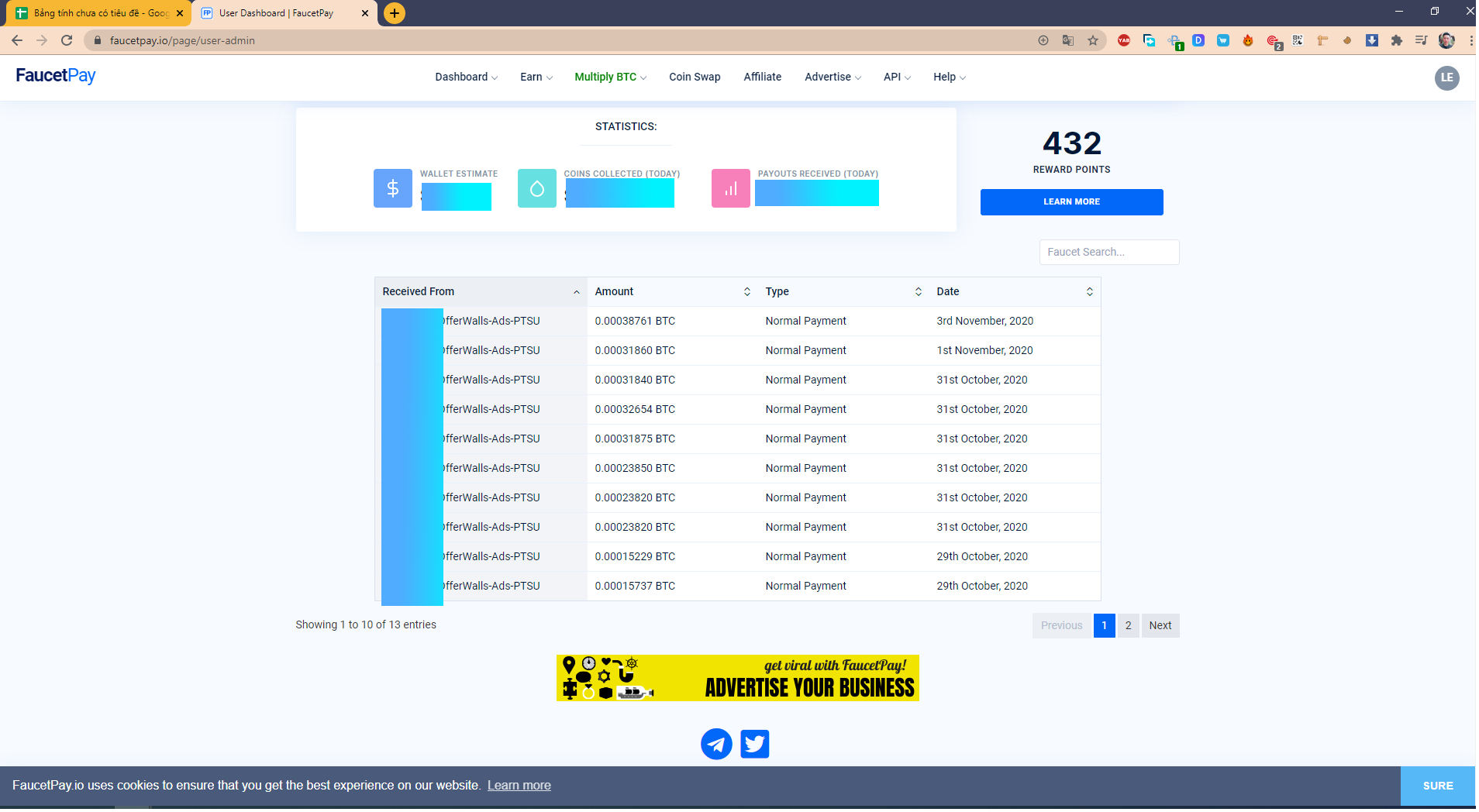Click the blue D extension icon

(x=1198, y=40)
